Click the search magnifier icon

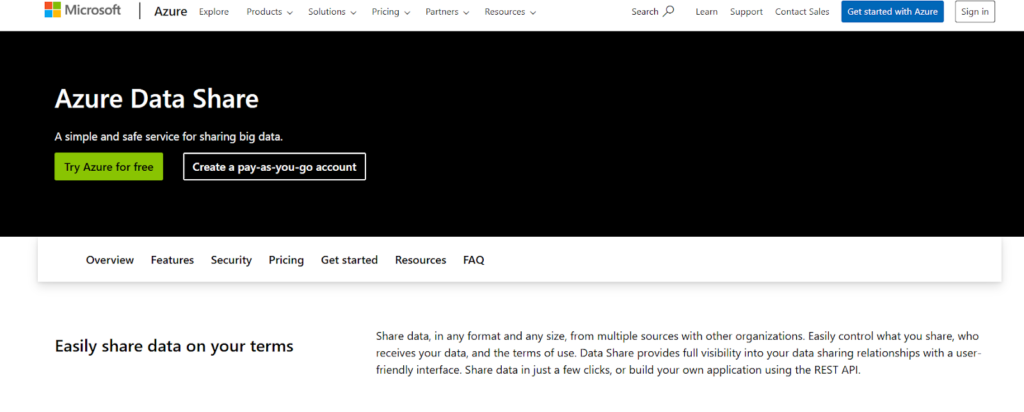pyautogui.click(x=669, y=11)
